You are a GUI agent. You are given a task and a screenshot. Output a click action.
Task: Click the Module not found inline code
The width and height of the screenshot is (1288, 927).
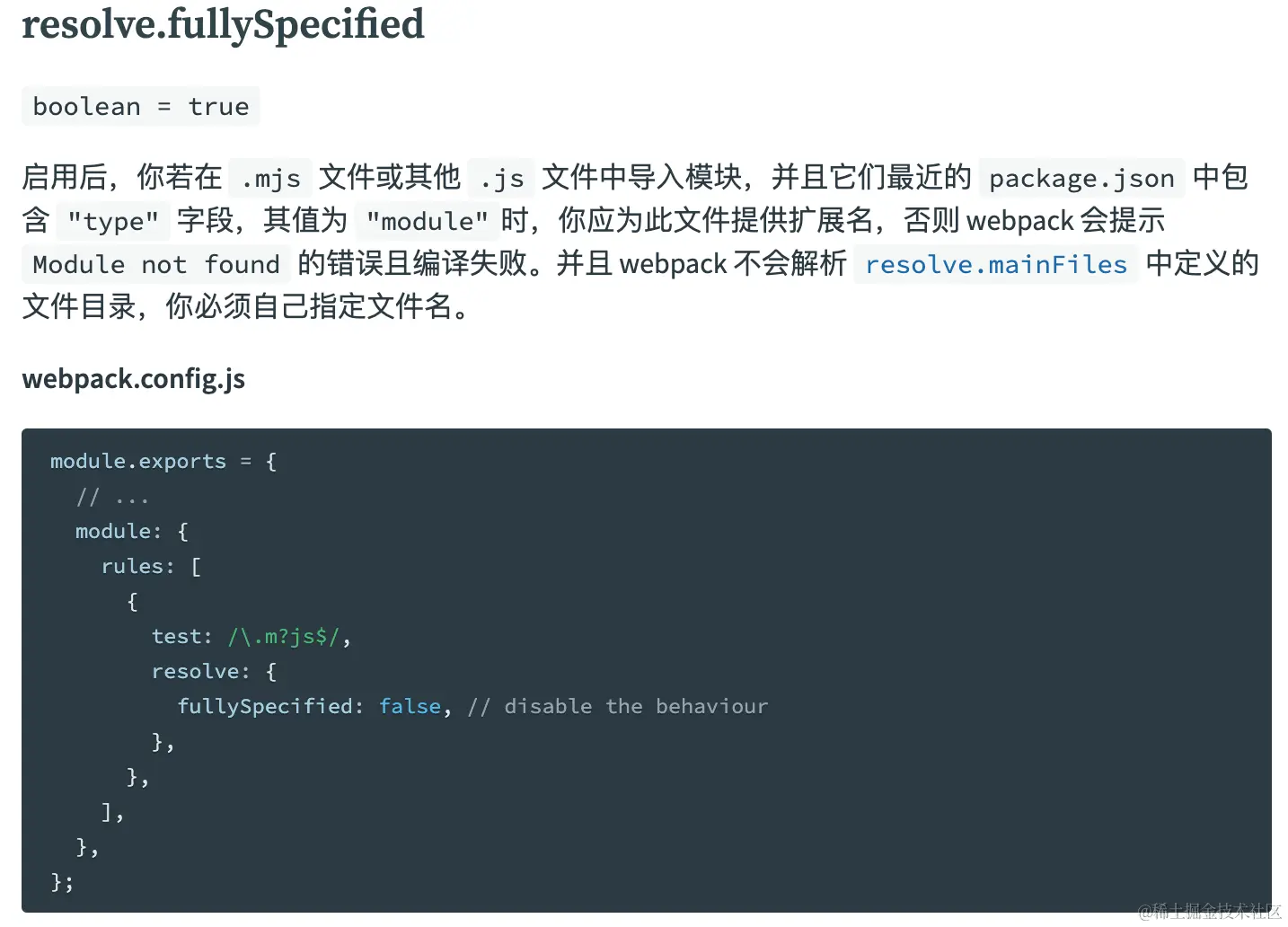click(156, 264)
